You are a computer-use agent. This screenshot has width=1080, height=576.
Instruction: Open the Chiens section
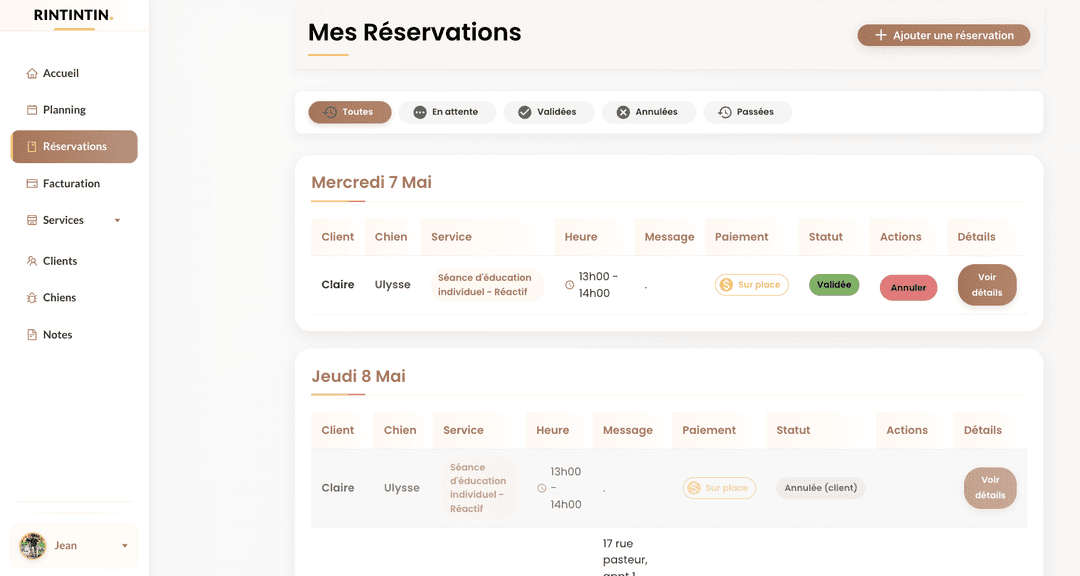pyautogui.click(x=59, y=298)
